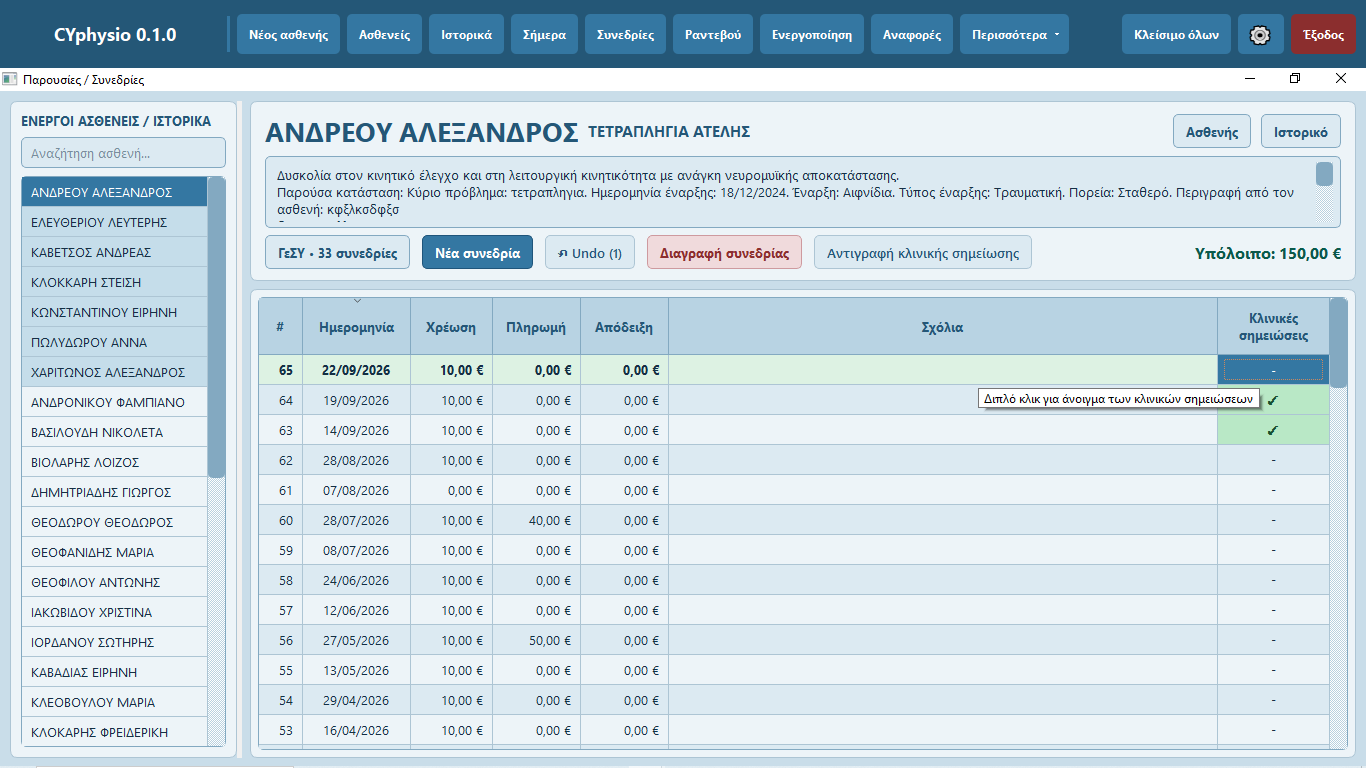The height and width of the screenshot is (768, 1366).
Task: Click Αντιγραφή κλινικής σημείωσης button
Action: pos(923,253)
